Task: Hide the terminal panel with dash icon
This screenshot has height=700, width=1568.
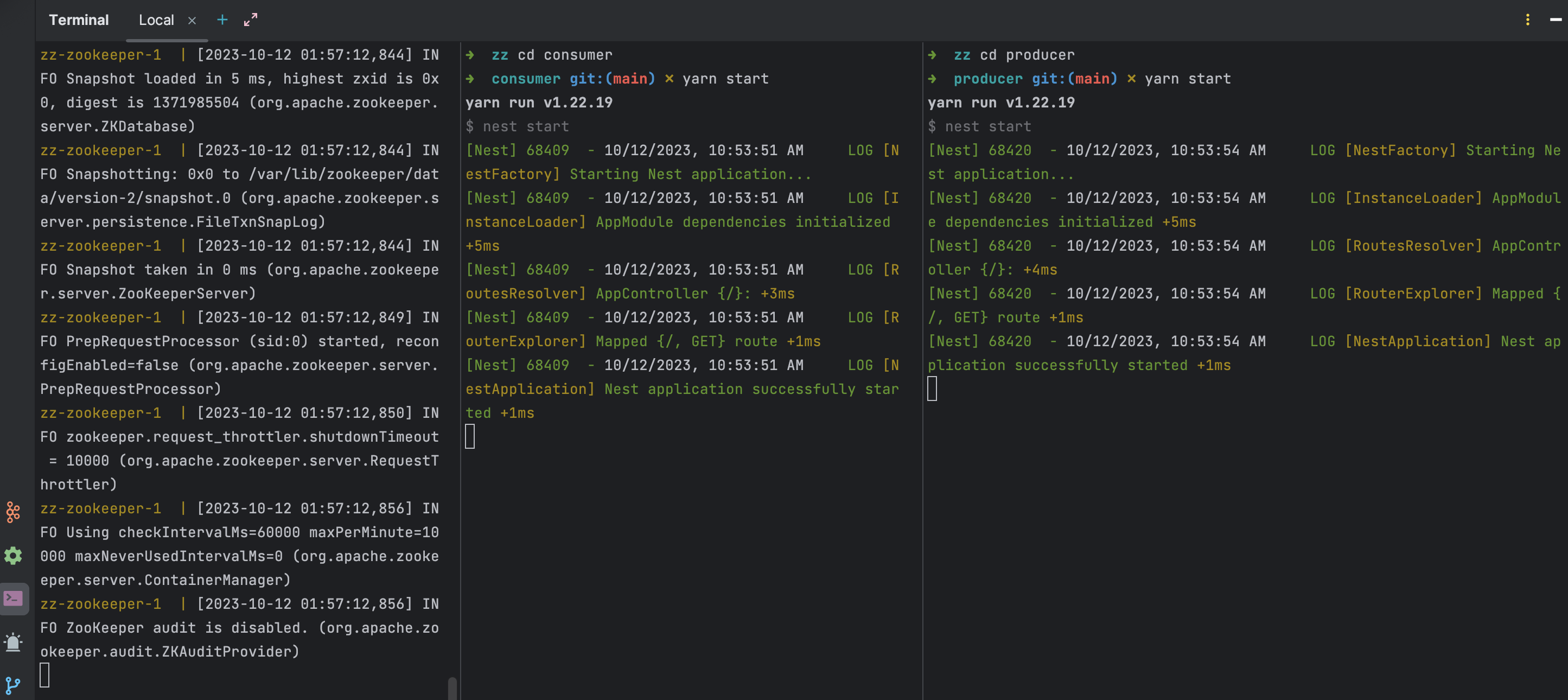Action: 1555,20
